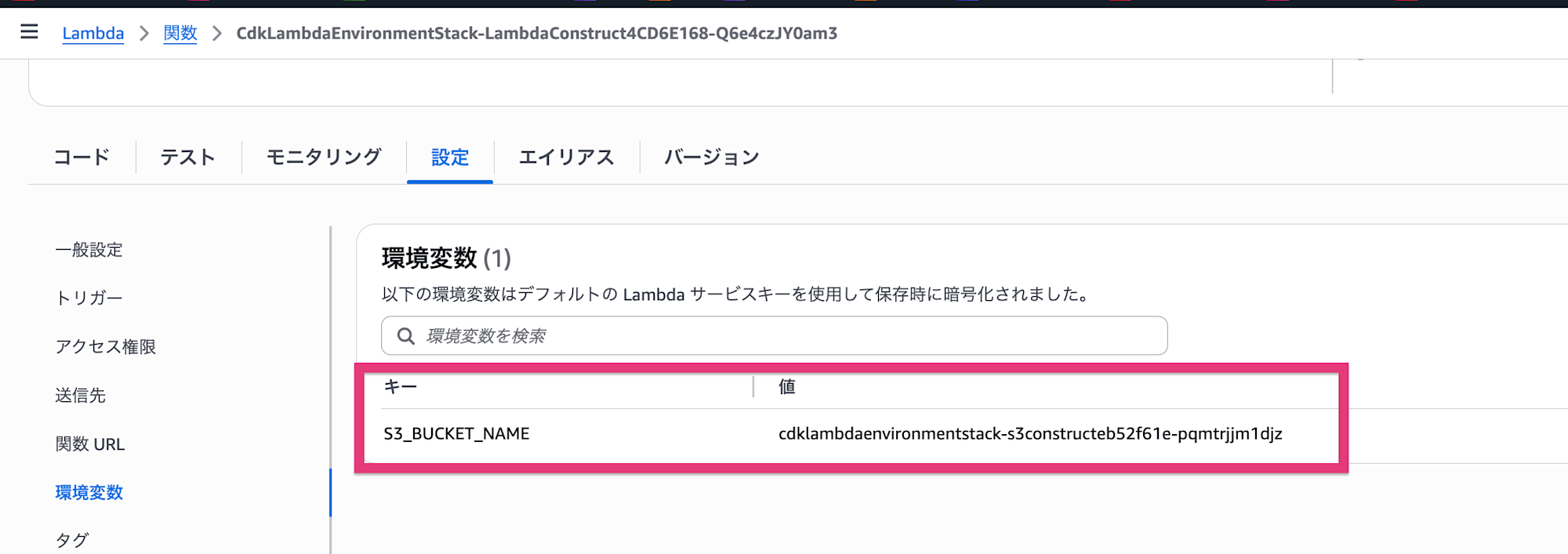Select the 設定 tab

[x=449, y=157]
